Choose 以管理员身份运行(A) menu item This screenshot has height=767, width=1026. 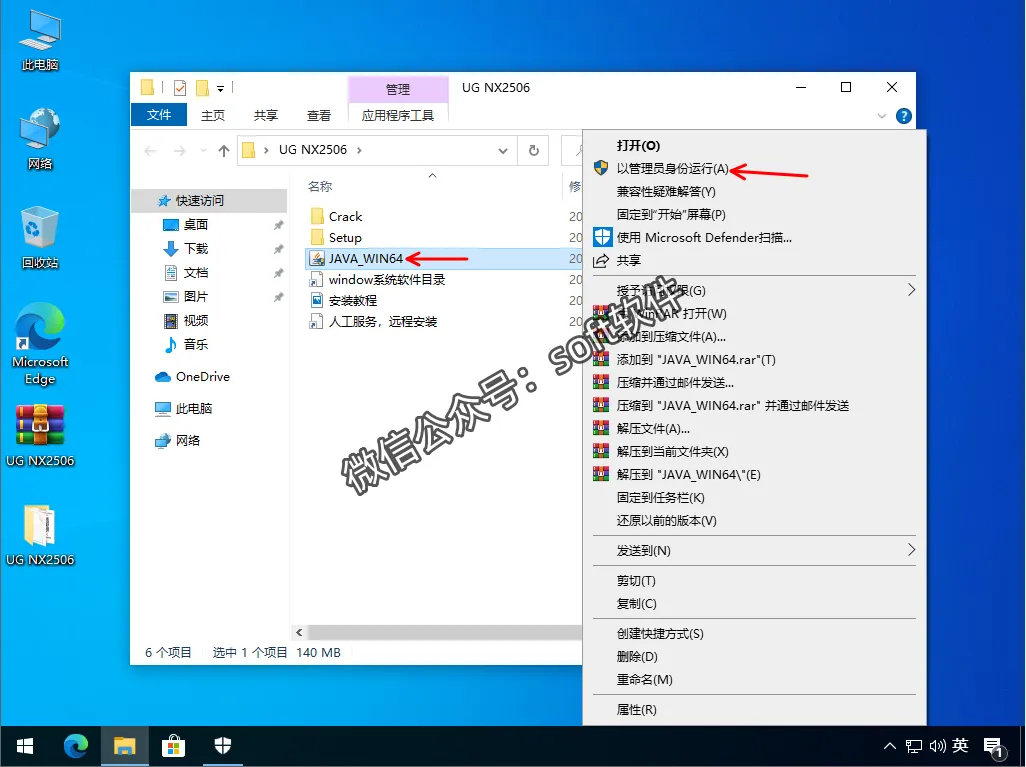point(754,168)
